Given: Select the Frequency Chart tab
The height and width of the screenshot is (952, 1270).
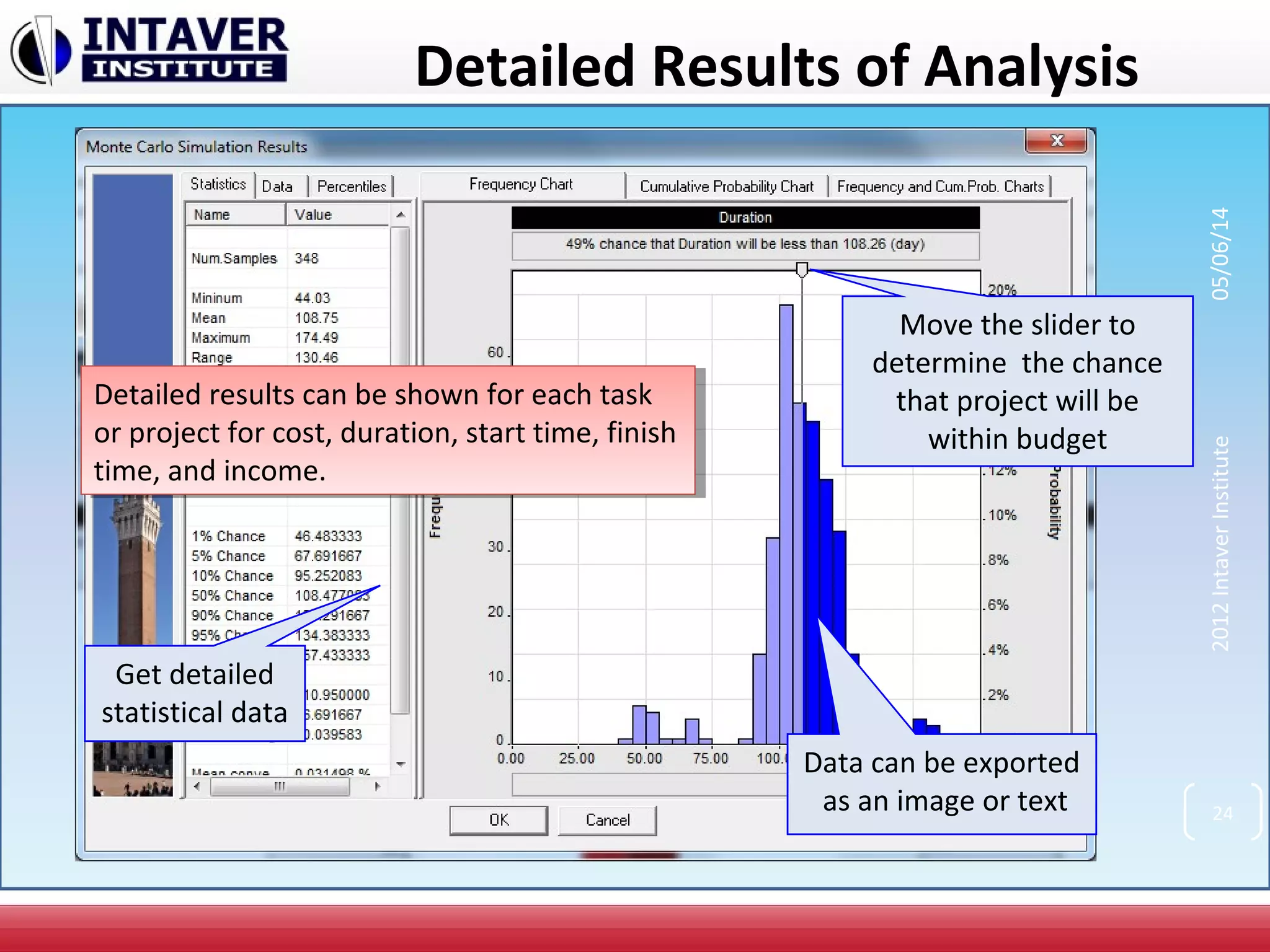Looking at the screenshot, I should pos(521,185).
